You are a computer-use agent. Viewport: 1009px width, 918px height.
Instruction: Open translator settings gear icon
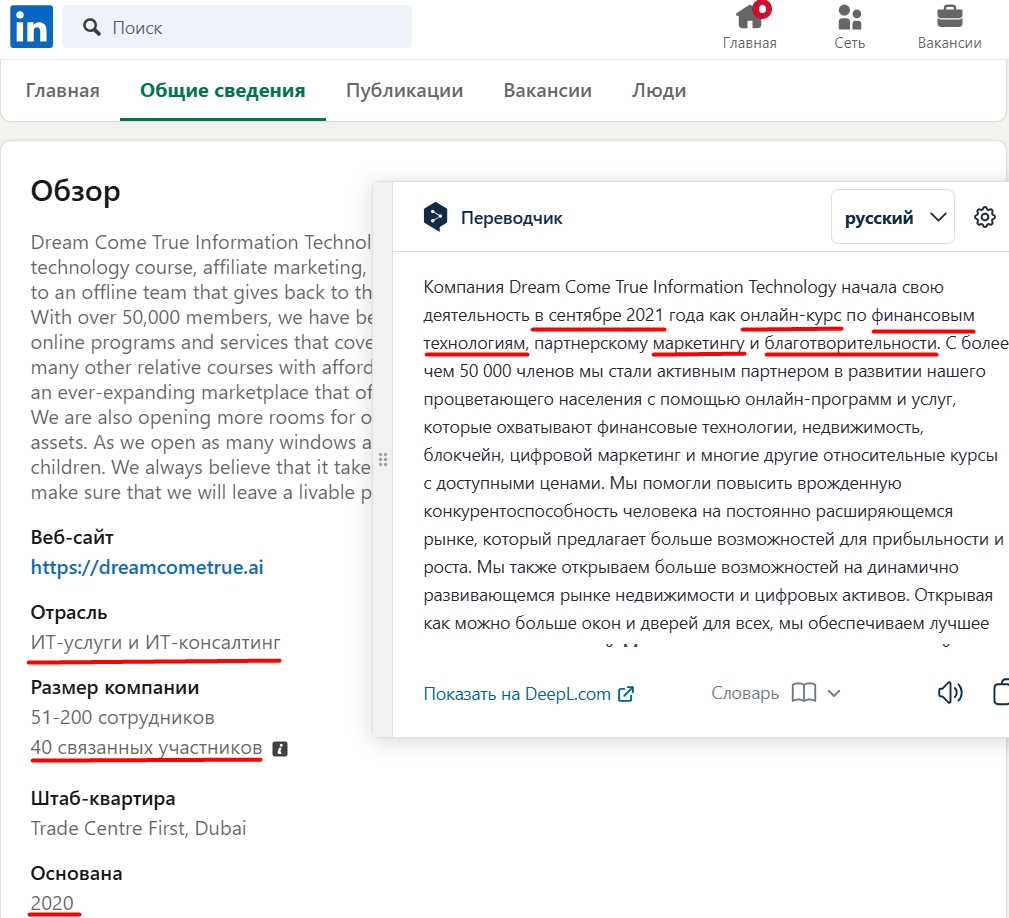point(985,217)
